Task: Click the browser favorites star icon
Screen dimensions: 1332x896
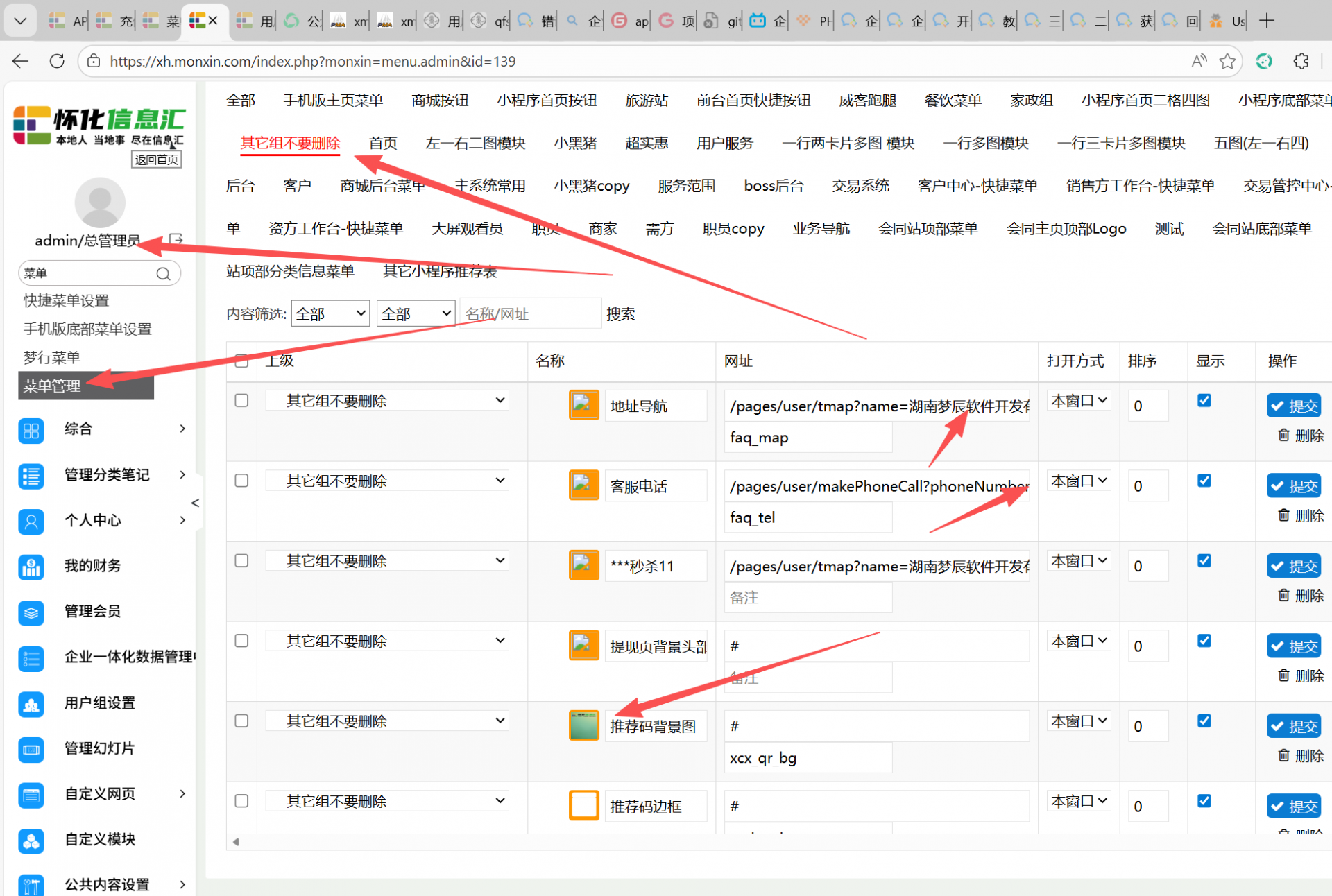Action: [x=1227, y=61]
